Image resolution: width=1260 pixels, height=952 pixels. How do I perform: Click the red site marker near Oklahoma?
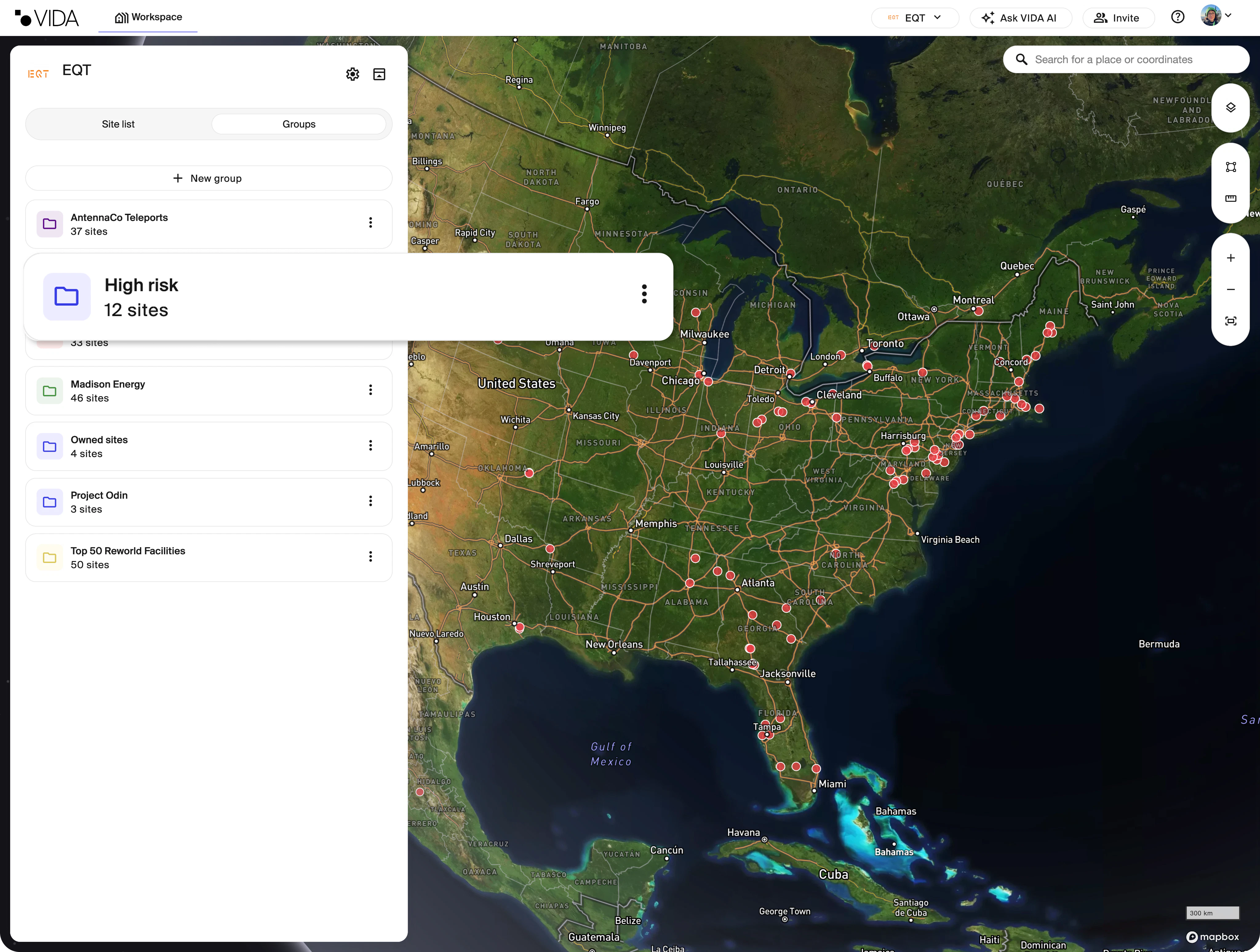coord(529,473)
